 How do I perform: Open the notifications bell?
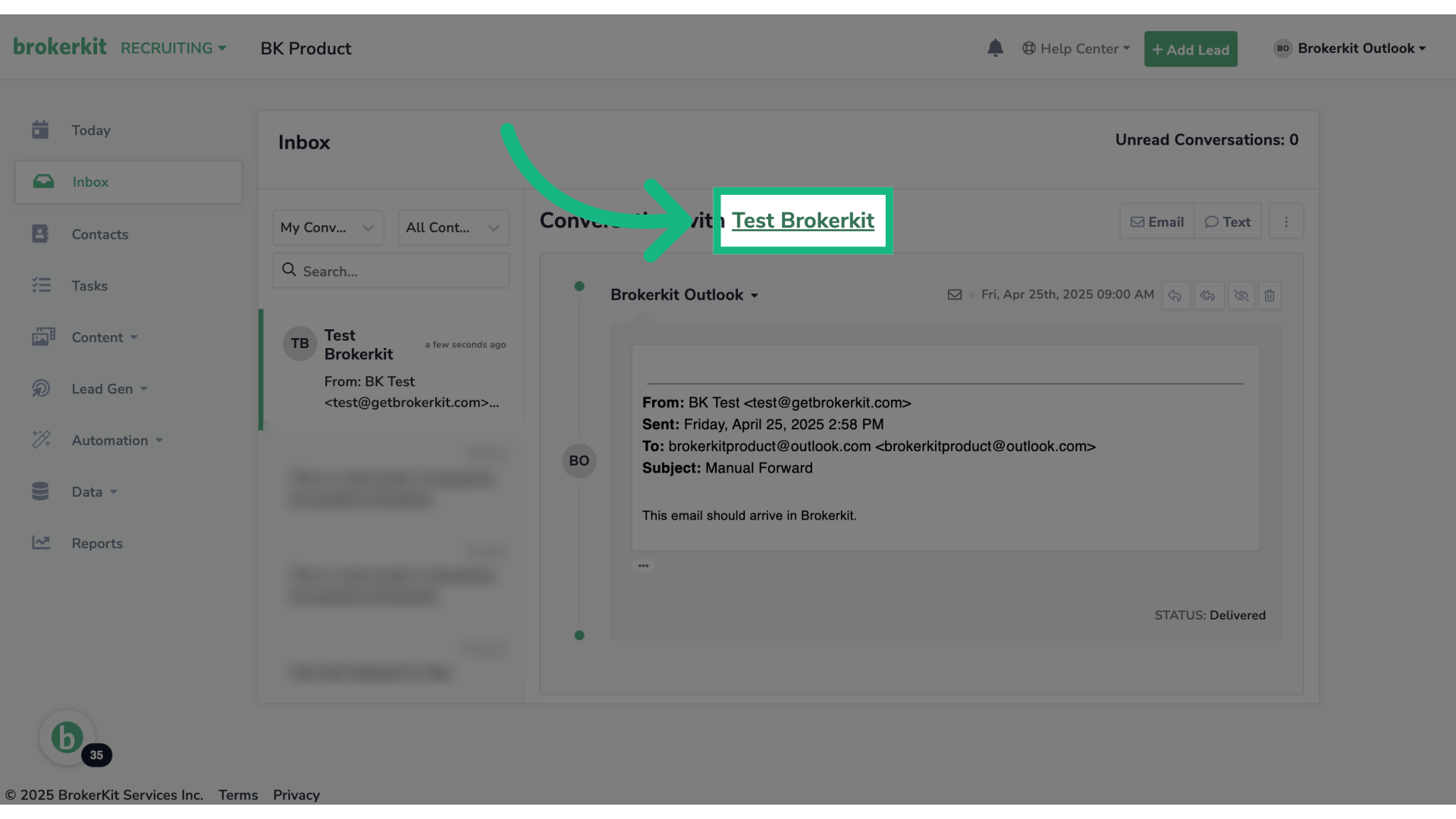click(995, 49)
